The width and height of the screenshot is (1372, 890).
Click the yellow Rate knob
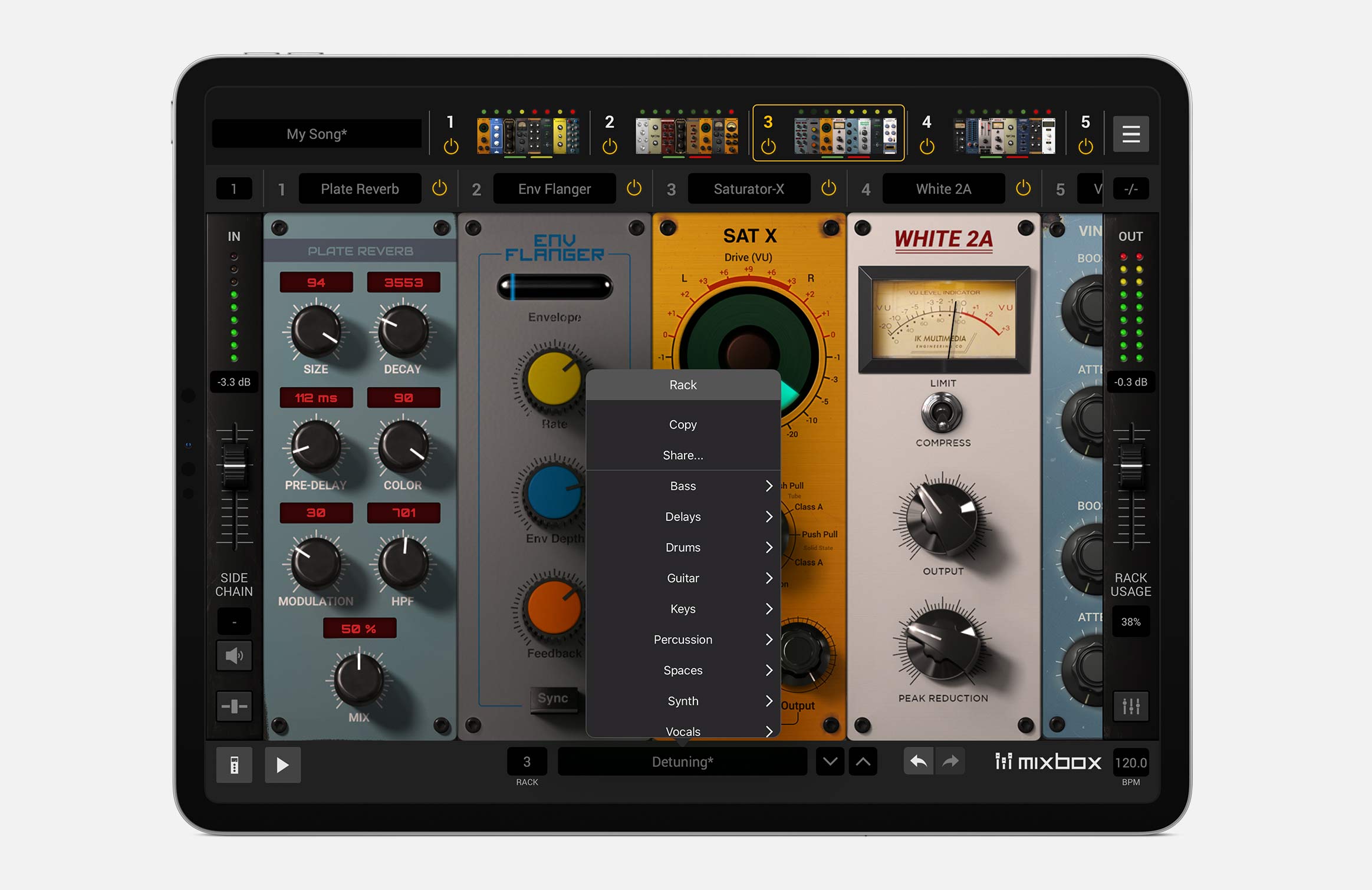[x=554, y=378]
